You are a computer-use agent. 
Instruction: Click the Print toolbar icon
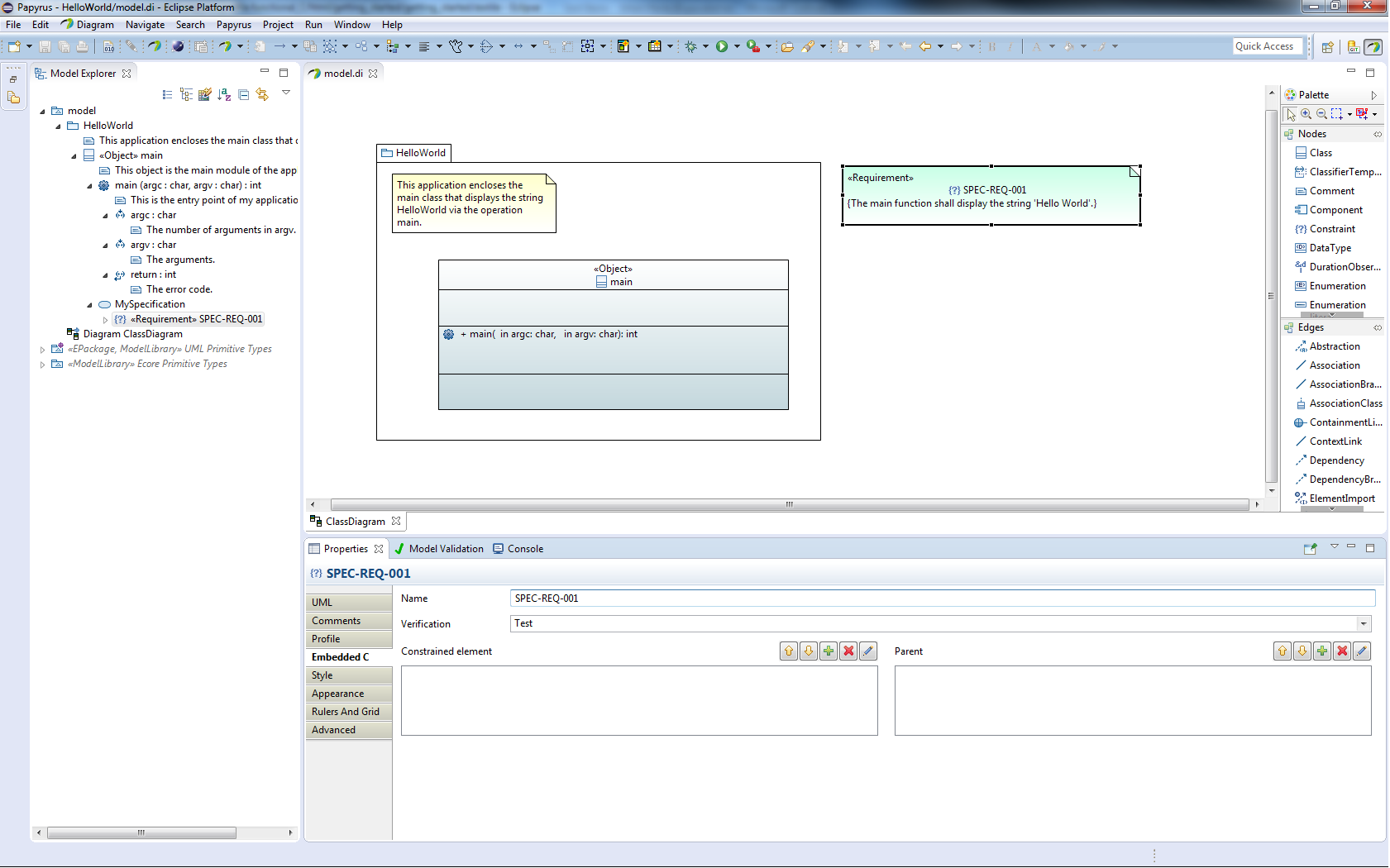(82, 46)
